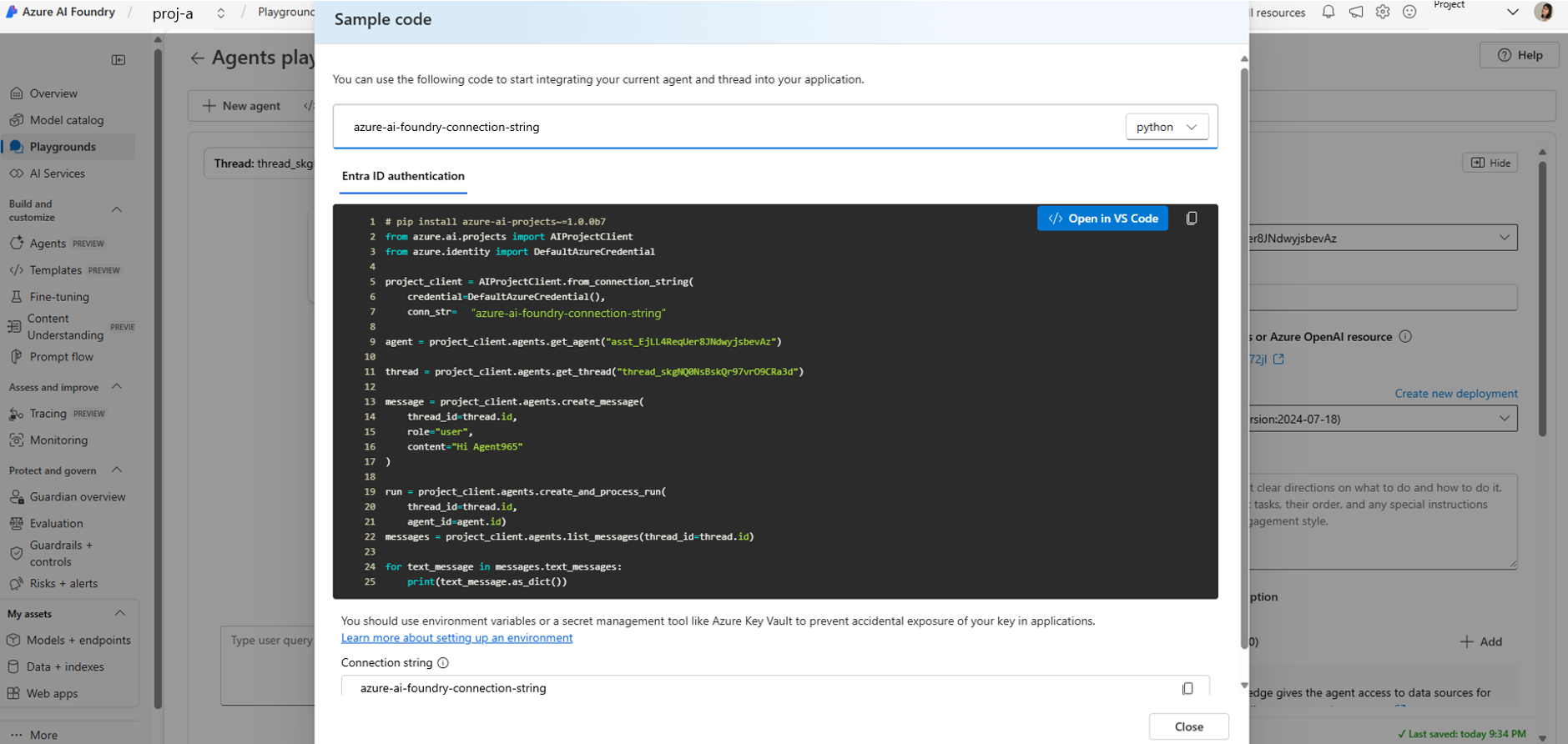The width and height of the screenshot is (1568, 744).
Task: Open the notifications bell icon
Action: [1329, 12]
